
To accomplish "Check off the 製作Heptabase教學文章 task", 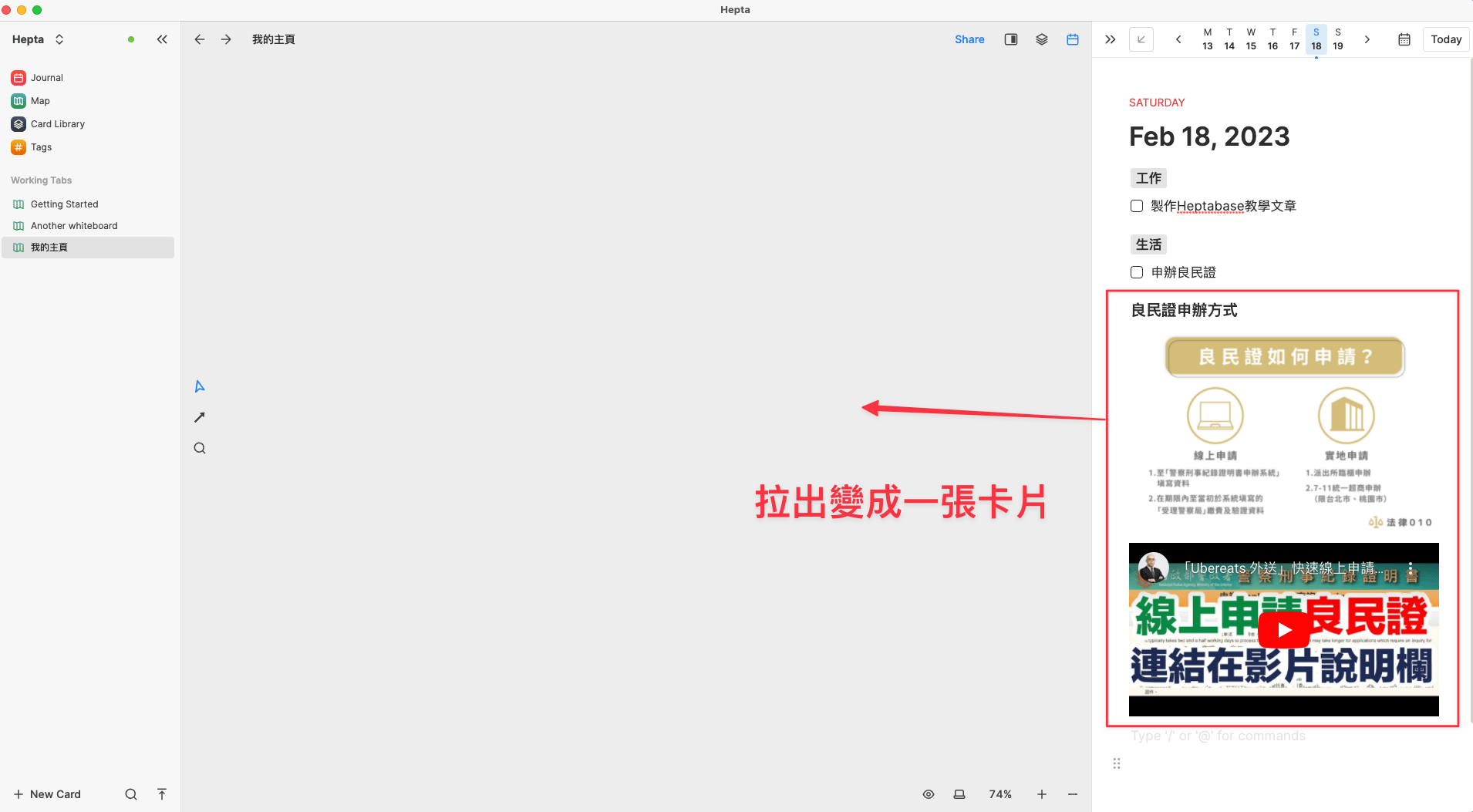I will 1137,206.
